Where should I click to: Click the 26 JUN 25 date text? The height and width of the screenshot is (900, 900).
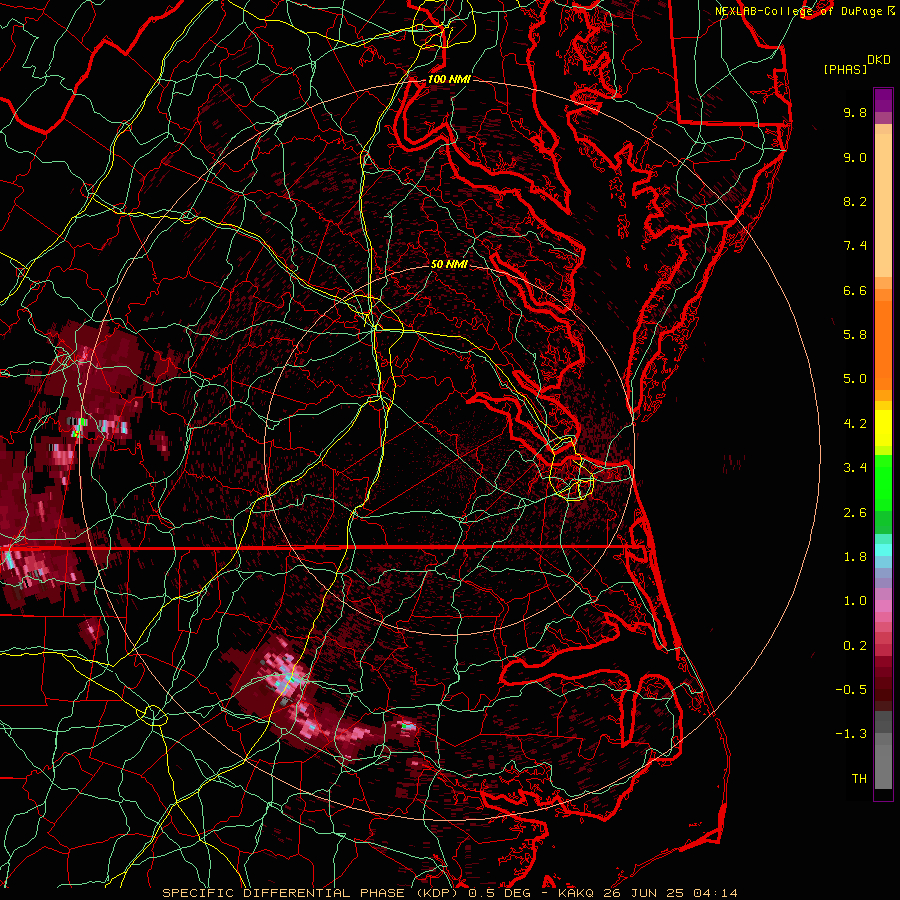[x=644, y=893]
